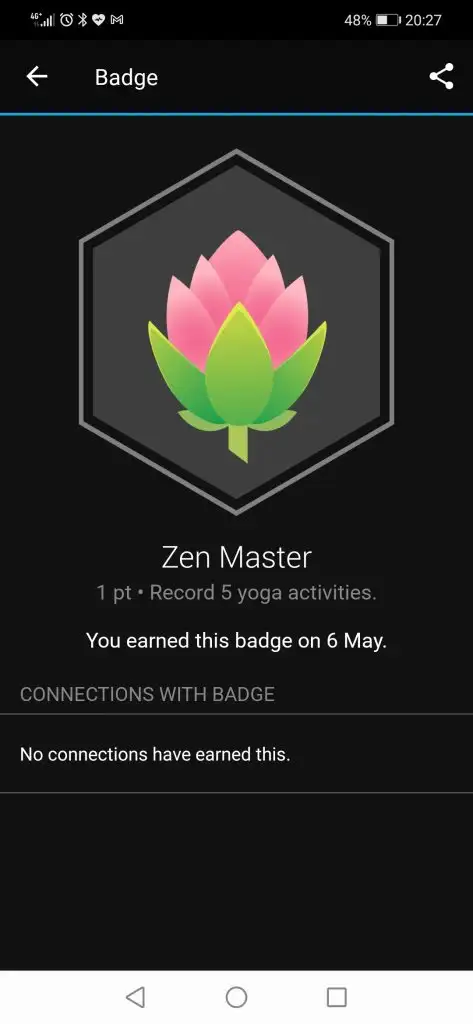This screenshot has height=1024, width=473.
Task: Tap the earned on 6 May text
Action: 236,641
